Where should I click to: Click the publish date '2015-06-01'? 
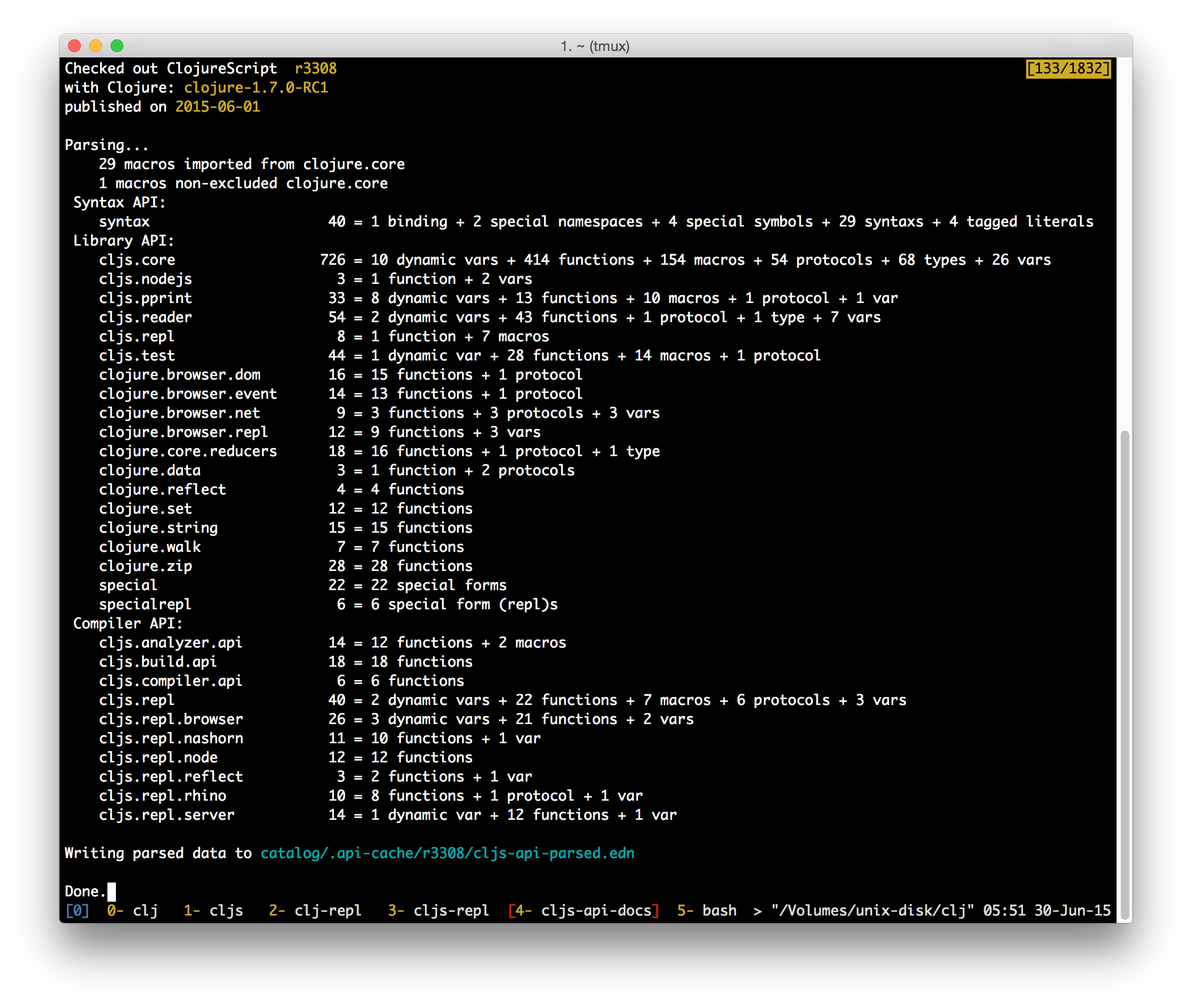pos(217,107)
